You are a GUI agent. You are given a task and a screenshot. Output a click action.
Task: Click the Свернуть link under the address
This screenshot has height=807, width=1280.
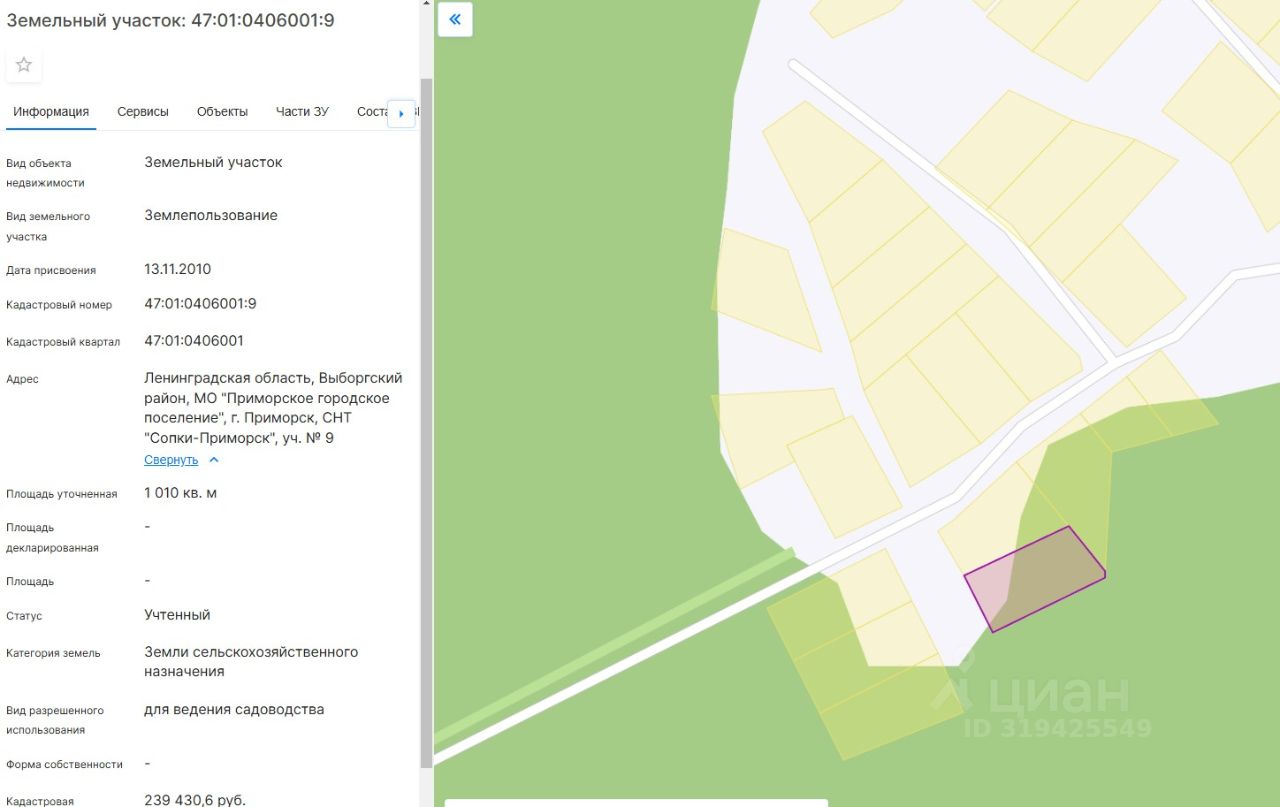point(171,460)
